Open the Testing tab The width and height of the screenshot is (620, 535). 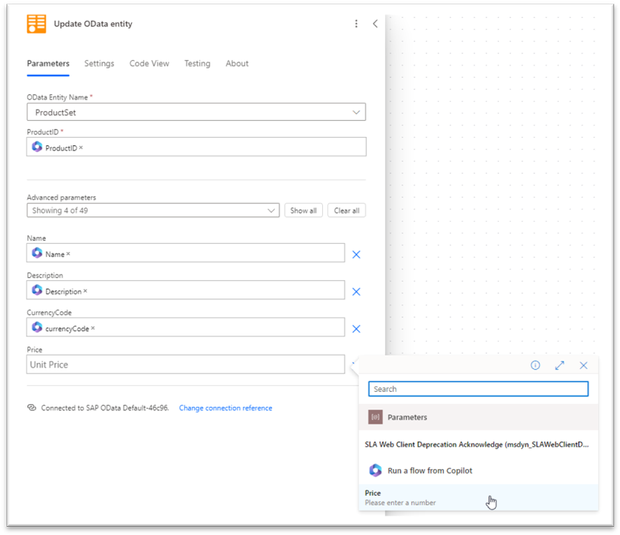pos(197,63)
